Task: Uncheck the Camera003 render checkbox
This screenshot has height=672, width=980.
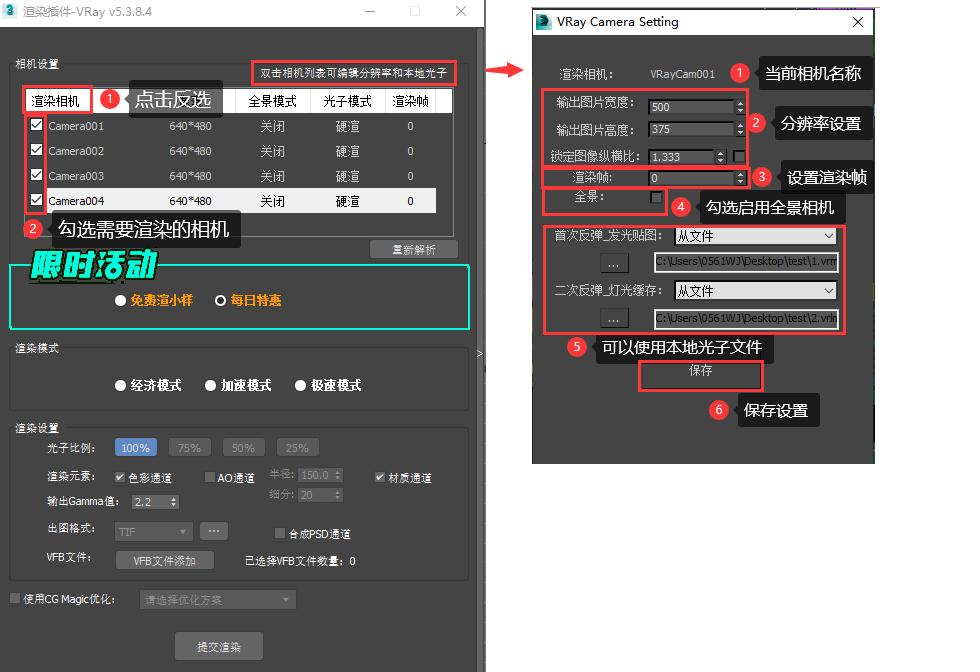Action: (36, 175)
